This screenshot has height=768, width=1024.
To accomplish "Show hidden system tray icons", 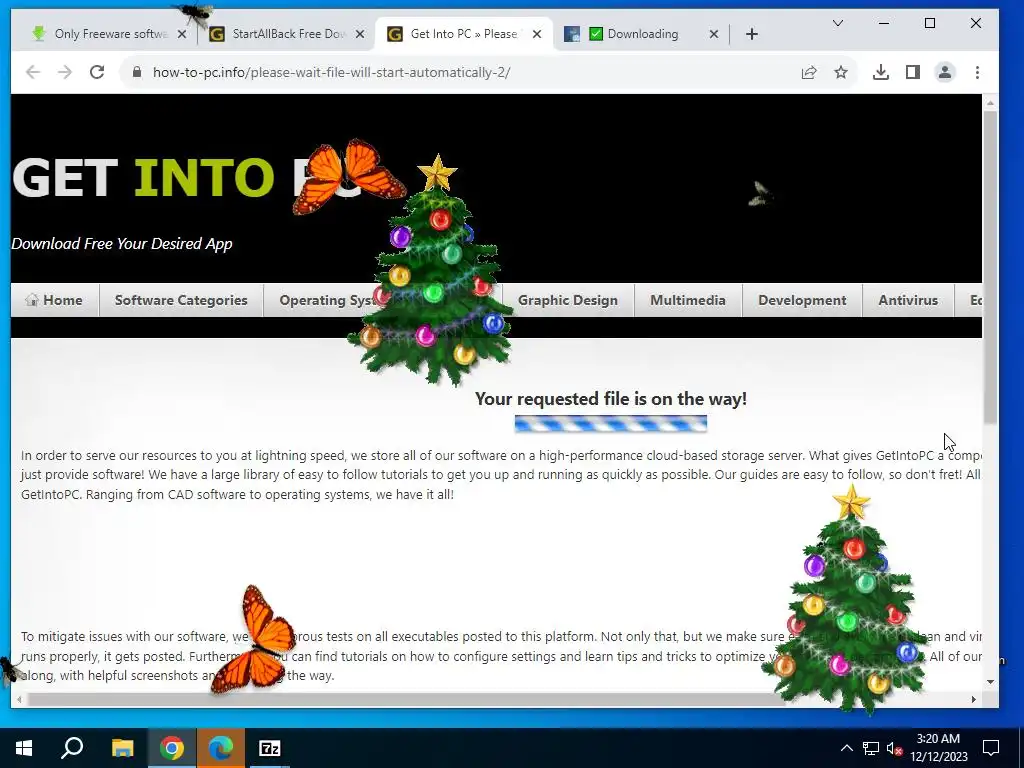I will pos(846,748).
